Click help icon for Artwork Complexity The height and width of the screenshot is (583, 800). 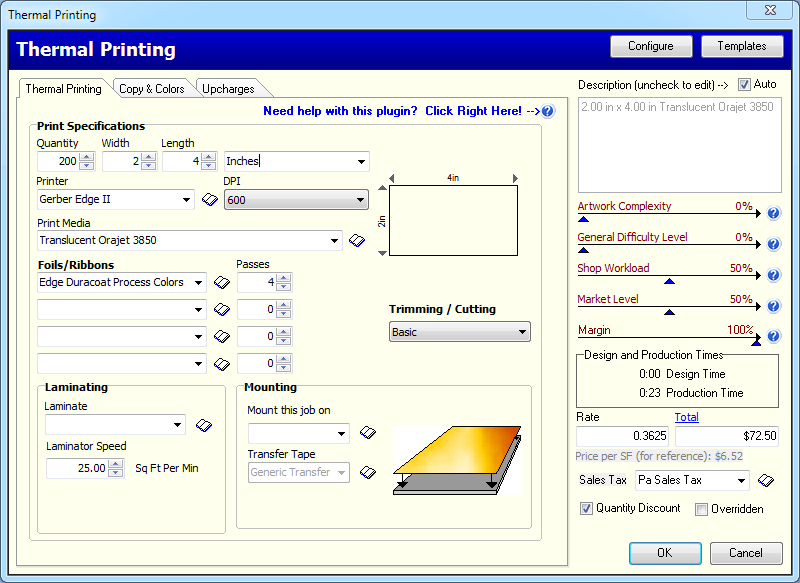(773, 213)
